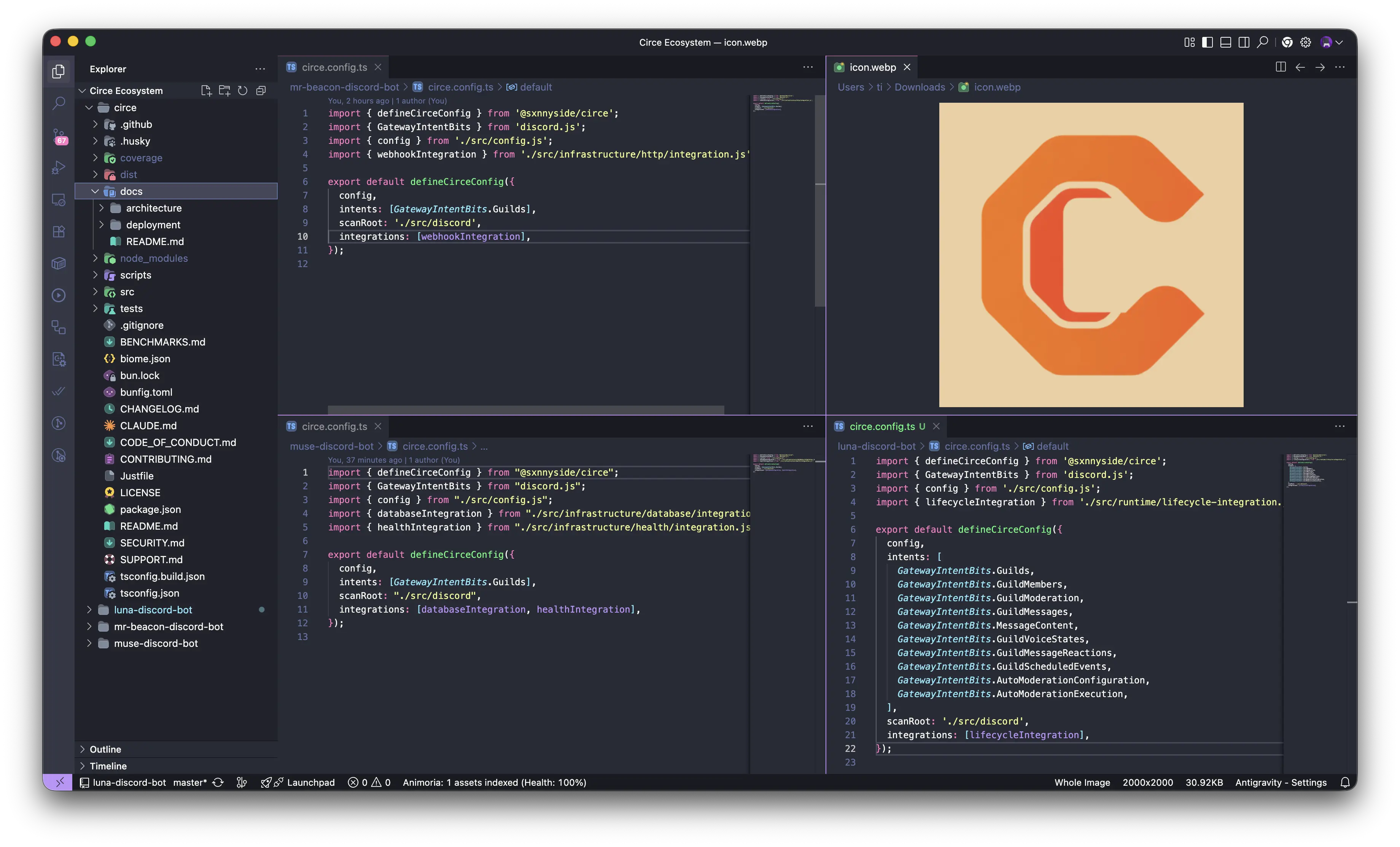Toggle primary side bar visibility in title bar
The image size is (1400, 847).
click(x=1208, y=42)
